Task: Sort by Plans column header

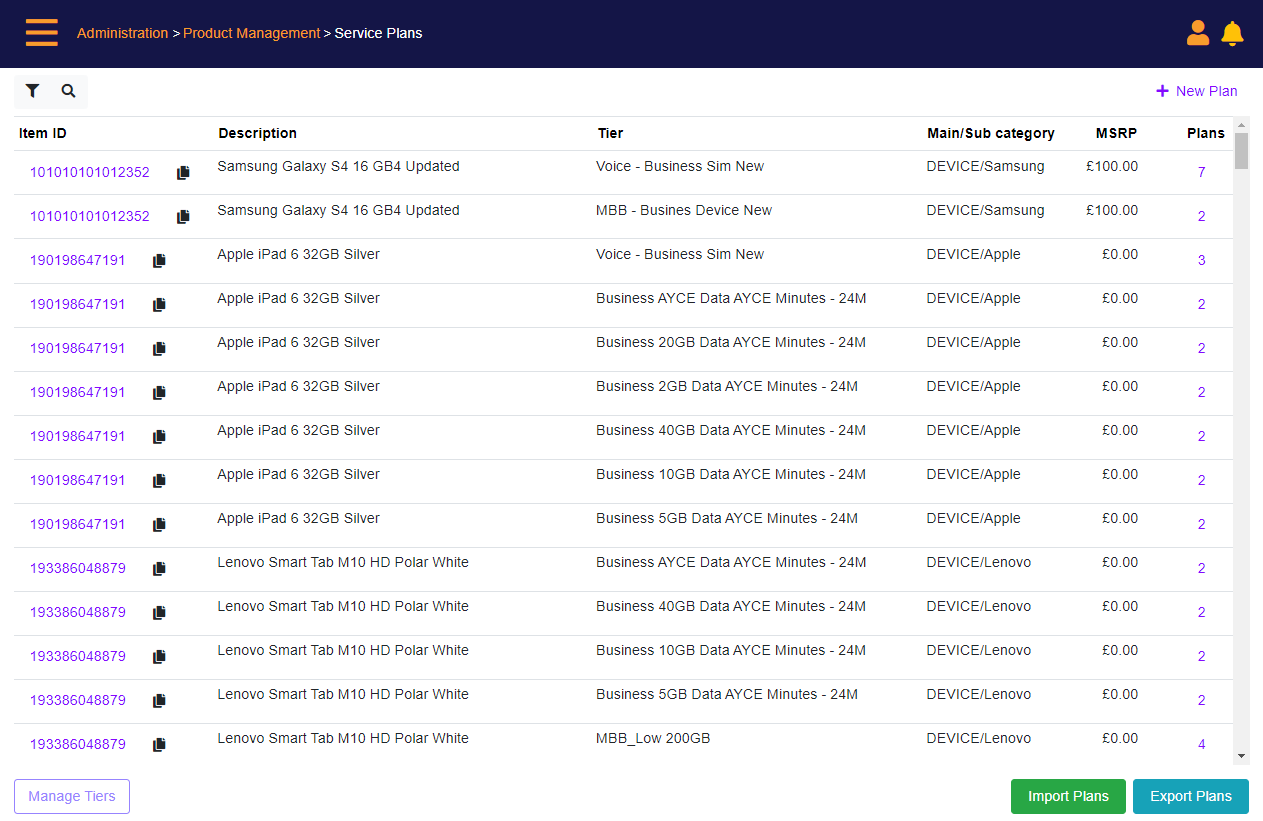Action: (1206, 133)
